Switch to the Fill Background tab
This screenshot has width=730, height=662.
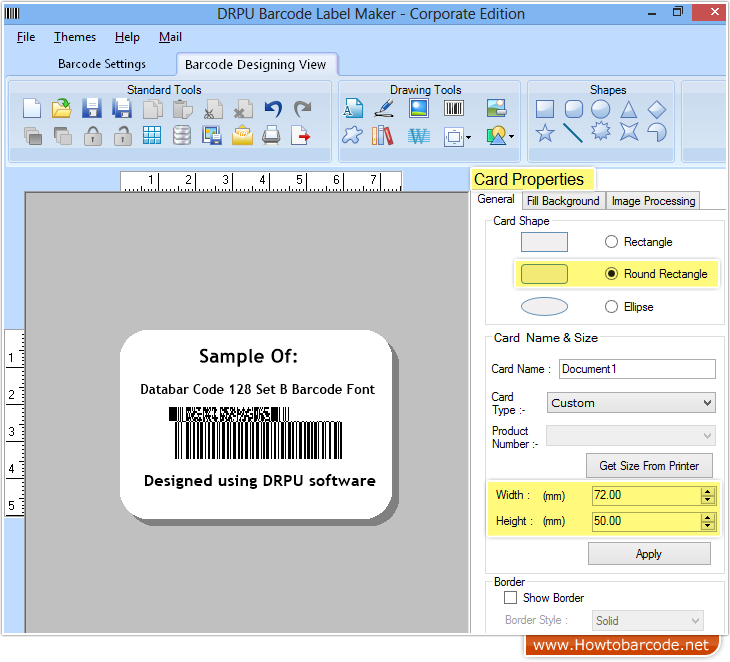563,201
